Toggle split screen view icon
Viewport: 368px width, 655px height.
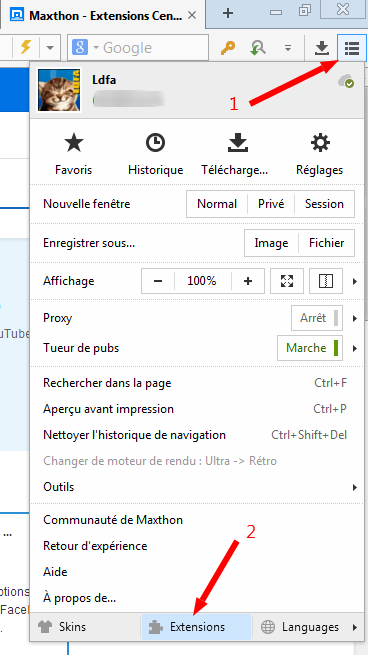click(x=326, y=281)
